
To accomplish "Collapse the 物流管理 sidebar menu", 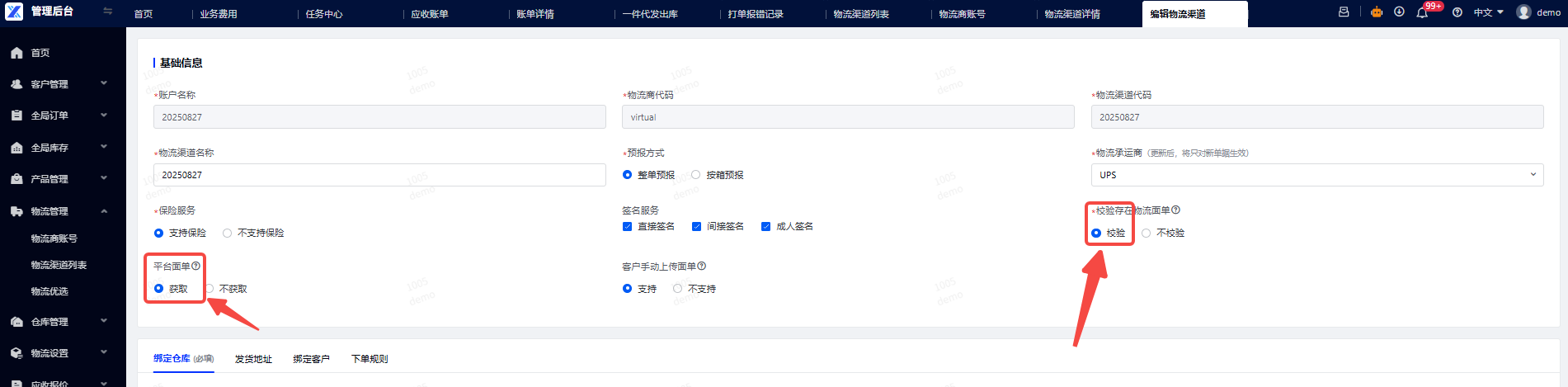I will pyautogui.click(x=104, y=210).
